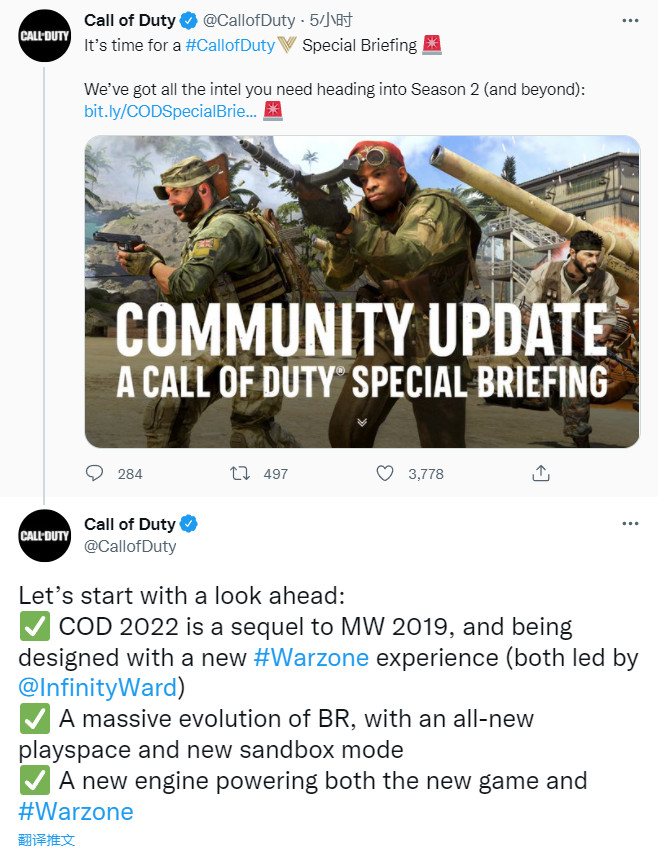658x862 pixels.
Task: Click the Call of Duty avatar on first tweet
Action: pos(45,36)
